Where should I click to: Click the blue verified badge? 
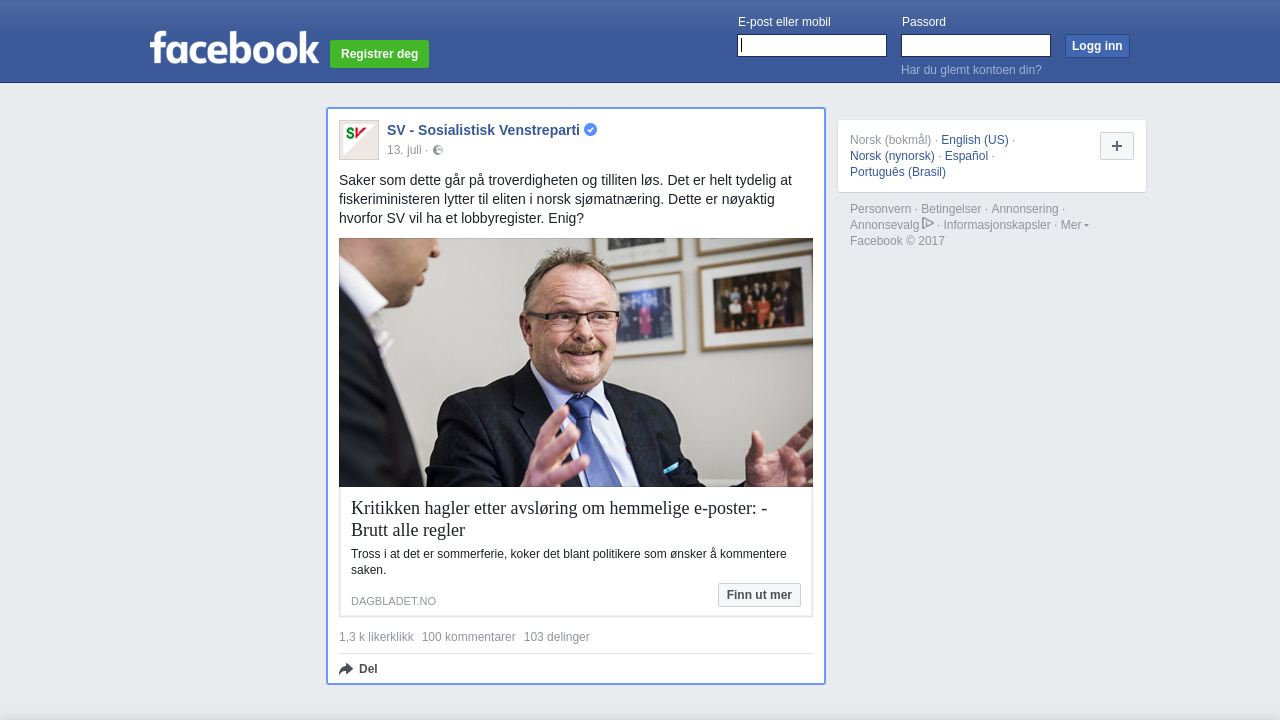click(x=591, y=130)
